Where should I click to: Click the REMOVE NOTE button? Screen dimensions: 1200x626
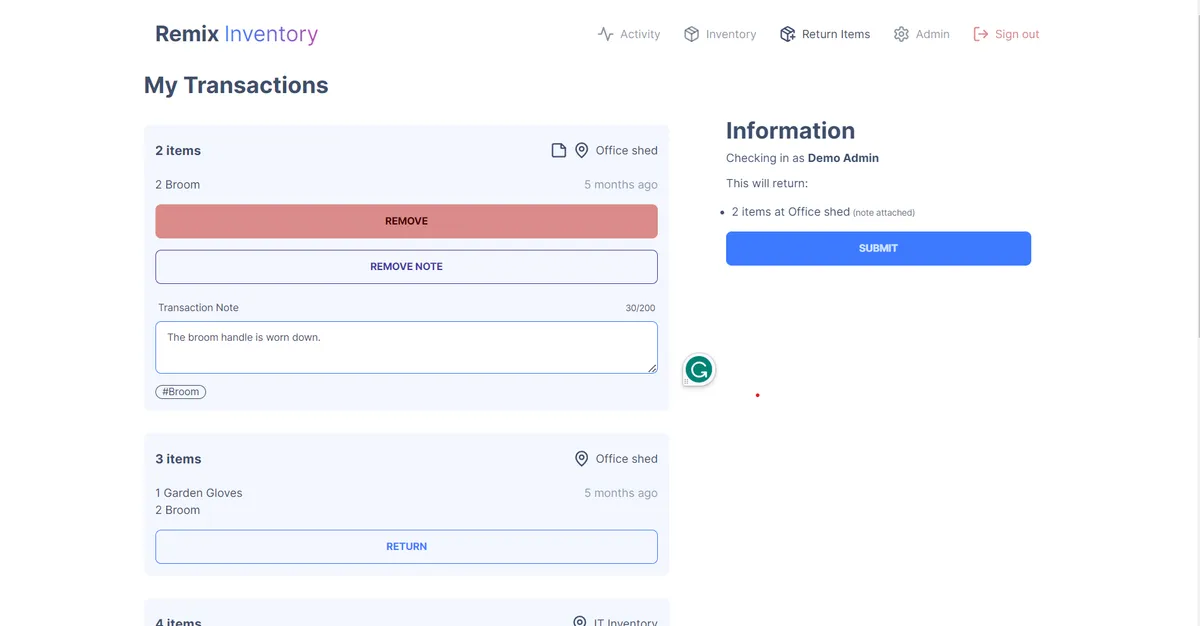pos(406,267)
